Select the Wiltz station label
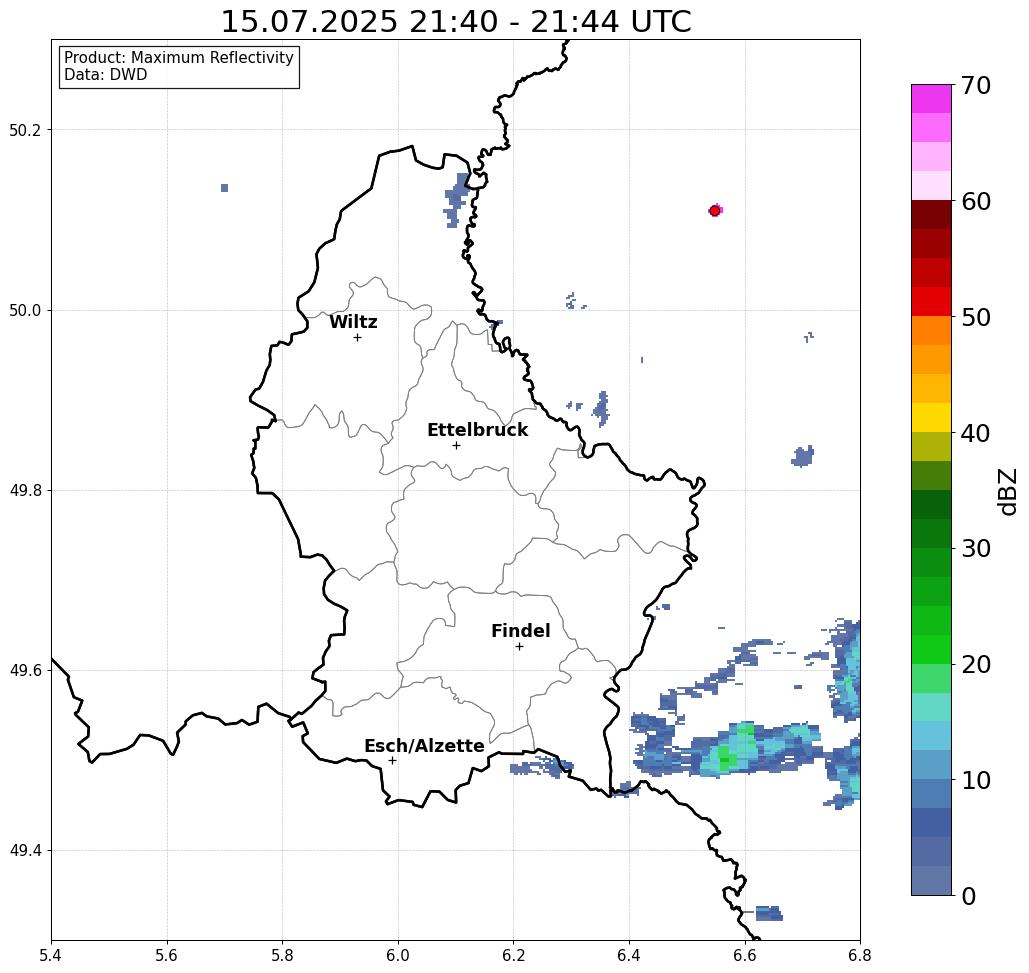Viewport: 1029px width, 973px height. coord(353,322)
